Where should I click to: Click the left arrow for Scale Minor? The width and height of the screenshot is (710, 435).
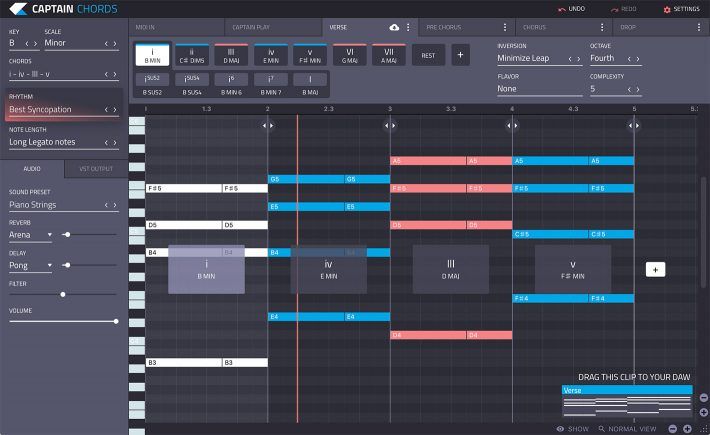pyautogui.click(x=106, y=43)
